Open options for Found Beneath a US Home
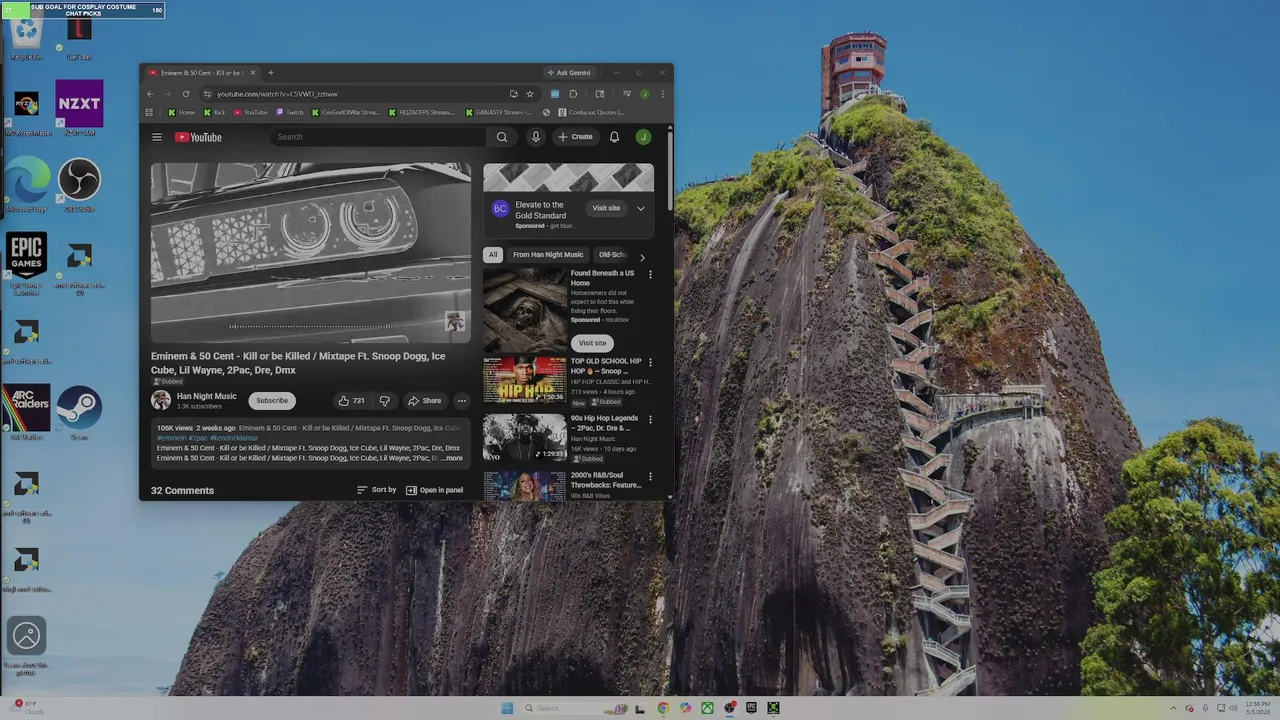 point(650,274)
